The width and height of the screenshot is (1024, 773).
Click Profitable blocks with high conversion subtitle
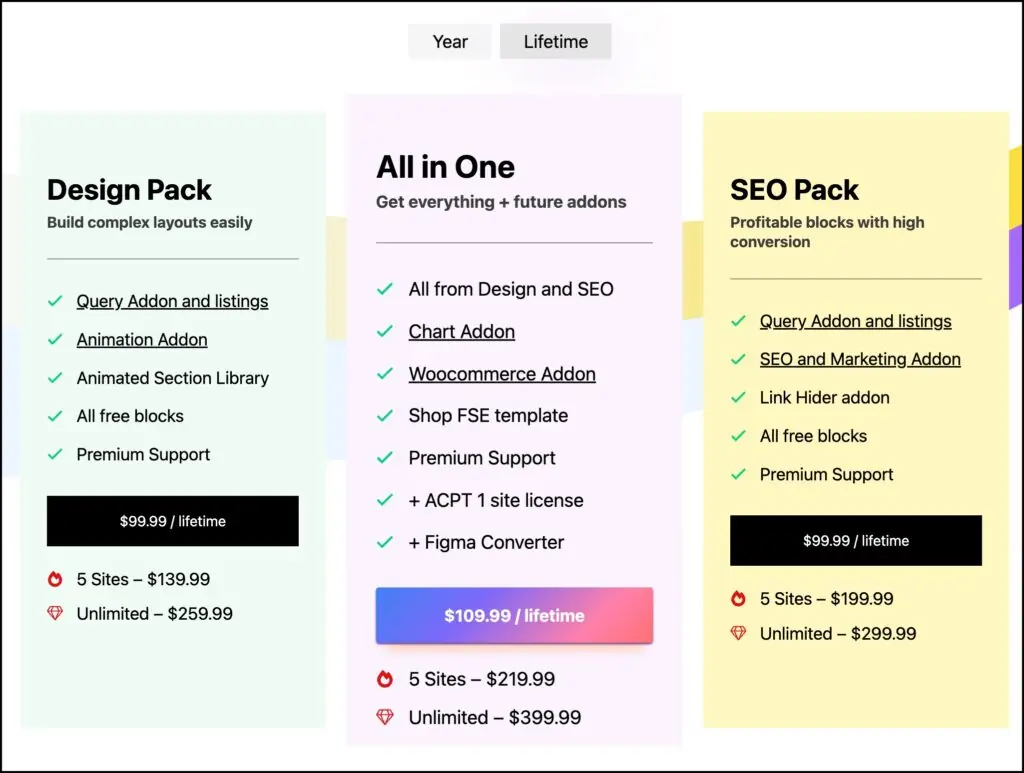(x=827, y=232)
